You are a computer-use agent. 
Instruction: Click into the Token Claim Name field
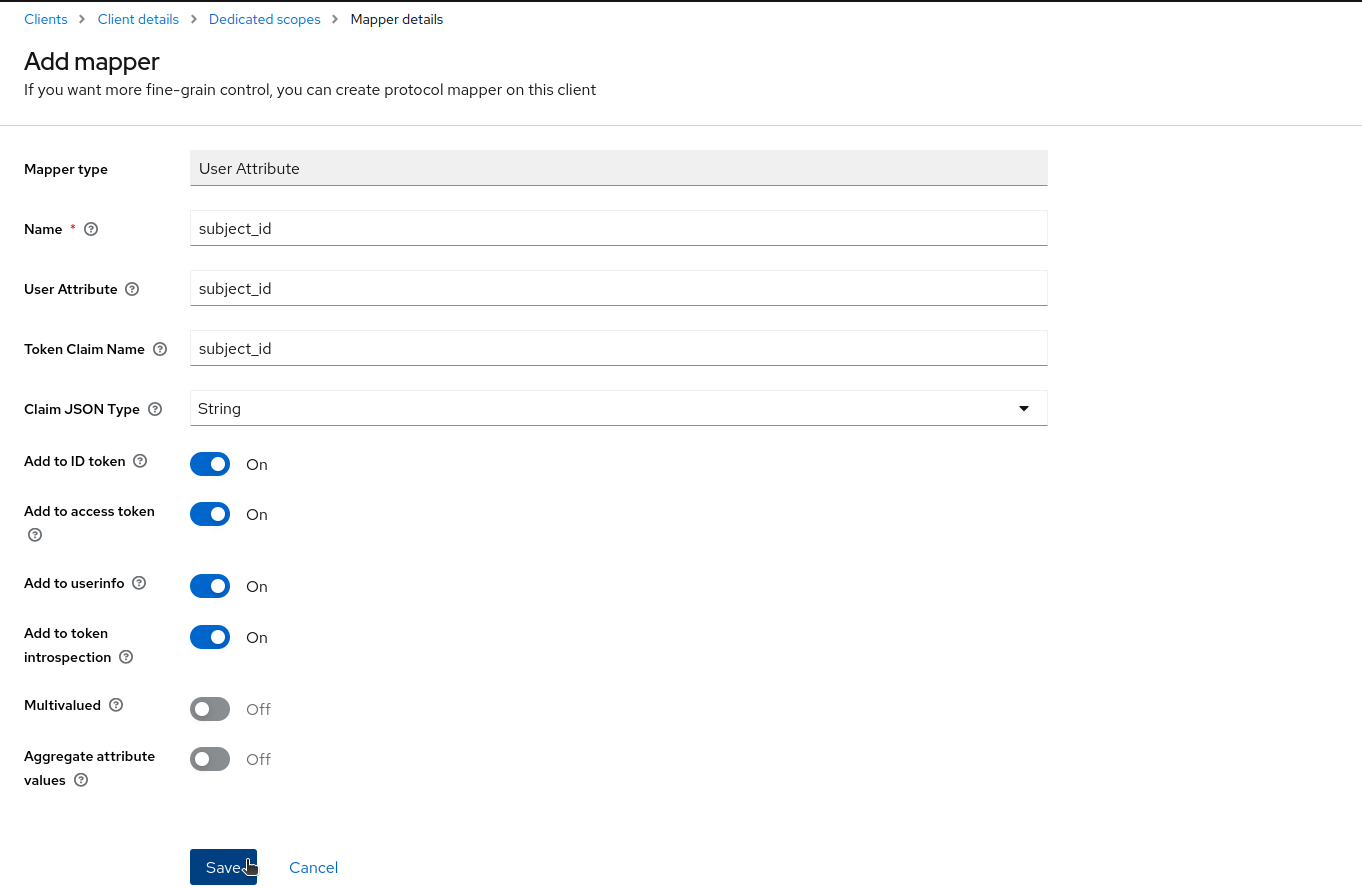(x=618, y=348)
